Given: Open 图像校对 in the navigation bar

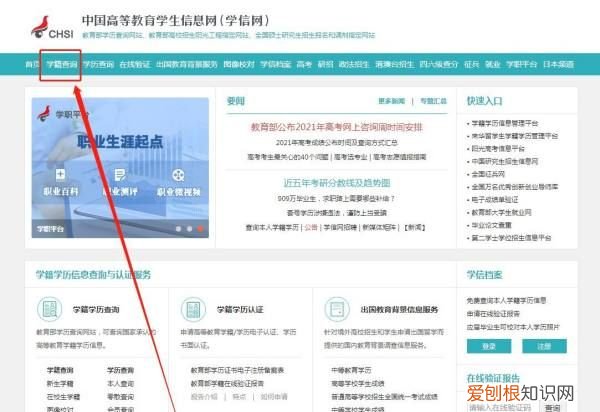Looking at the screenshot, I should tap(239, 64).
